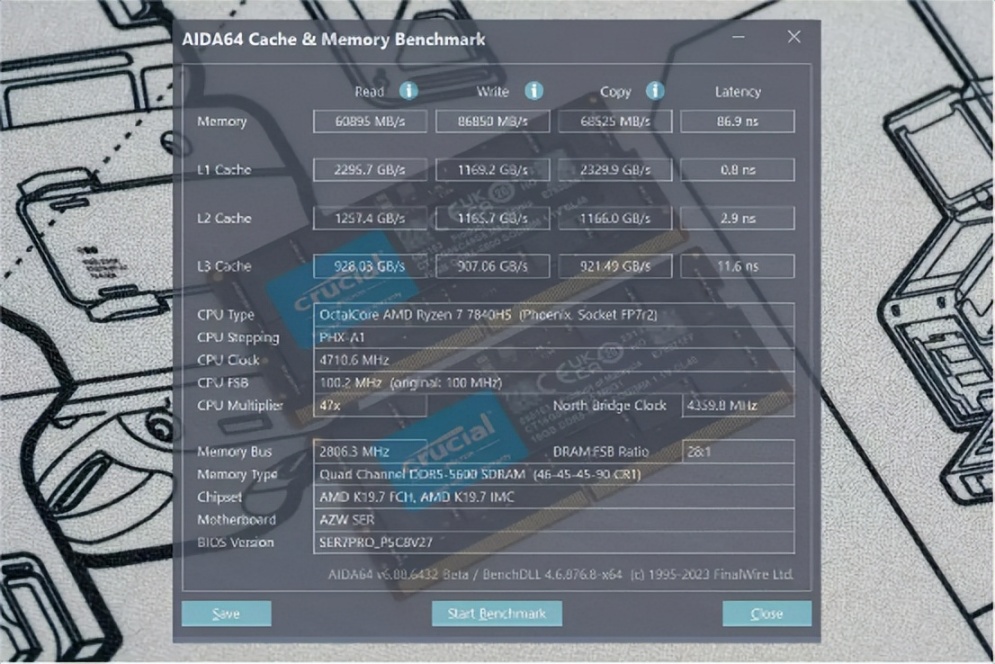
Task: Select Memory latency value 86.9 ns
Action: [x=737, y=121]
